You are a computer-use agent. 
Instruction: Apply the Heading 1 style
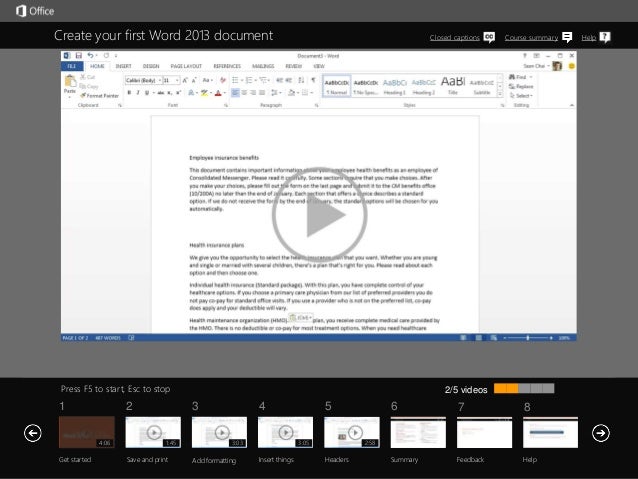coord(394,86)
